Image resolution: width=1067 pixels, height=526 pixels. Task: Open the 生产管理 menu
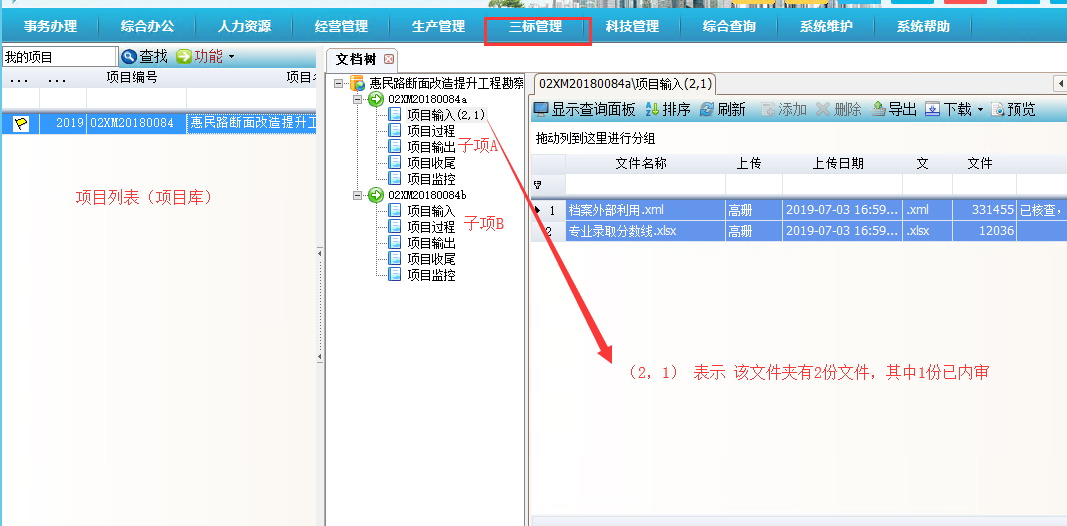438,27
